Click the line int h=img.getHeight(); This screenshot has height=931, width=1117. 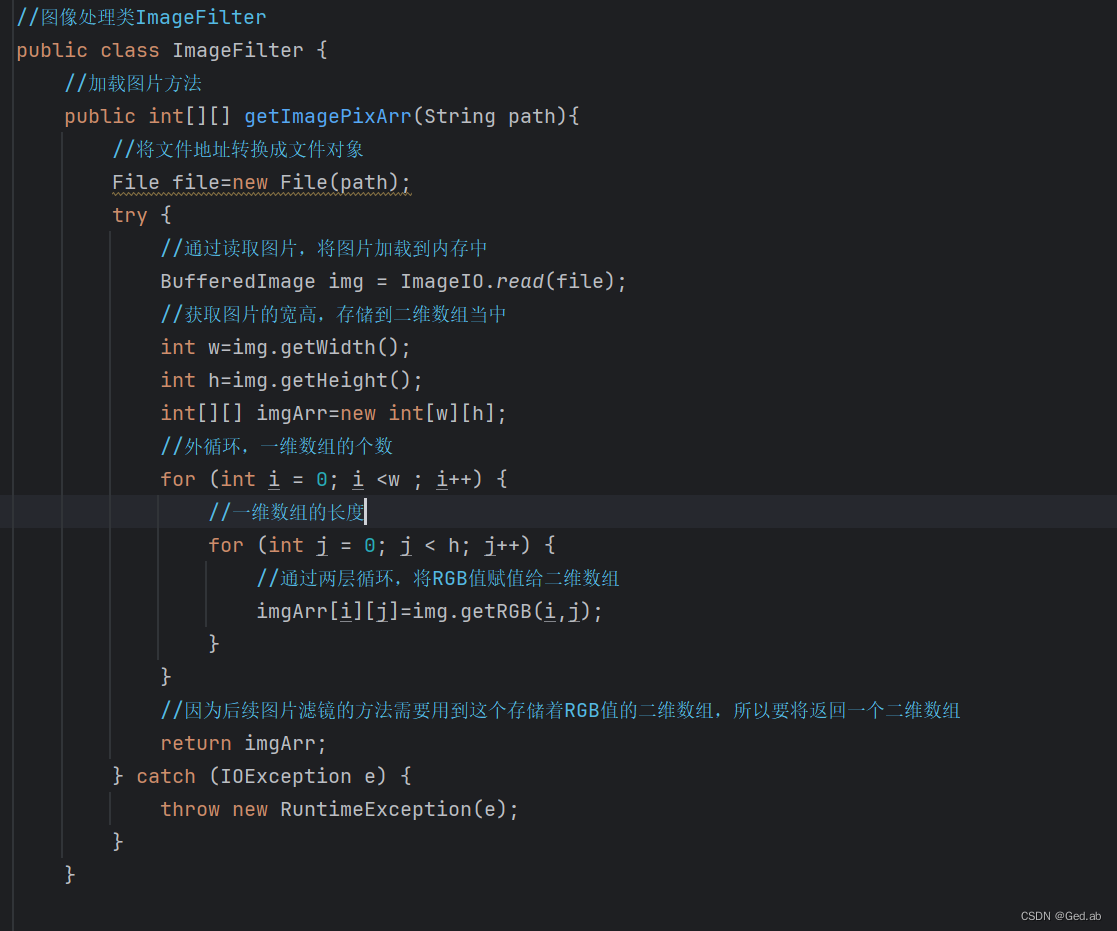[x=291, y=380]
